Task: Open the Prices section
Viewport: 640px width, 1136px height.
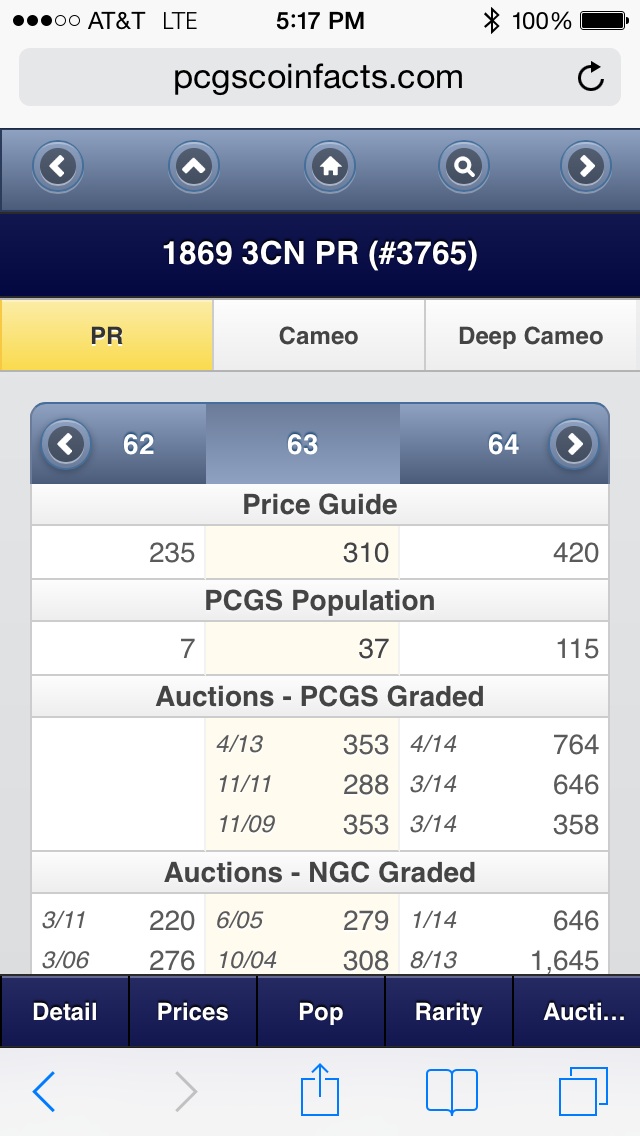Action: click(193, 1011)
